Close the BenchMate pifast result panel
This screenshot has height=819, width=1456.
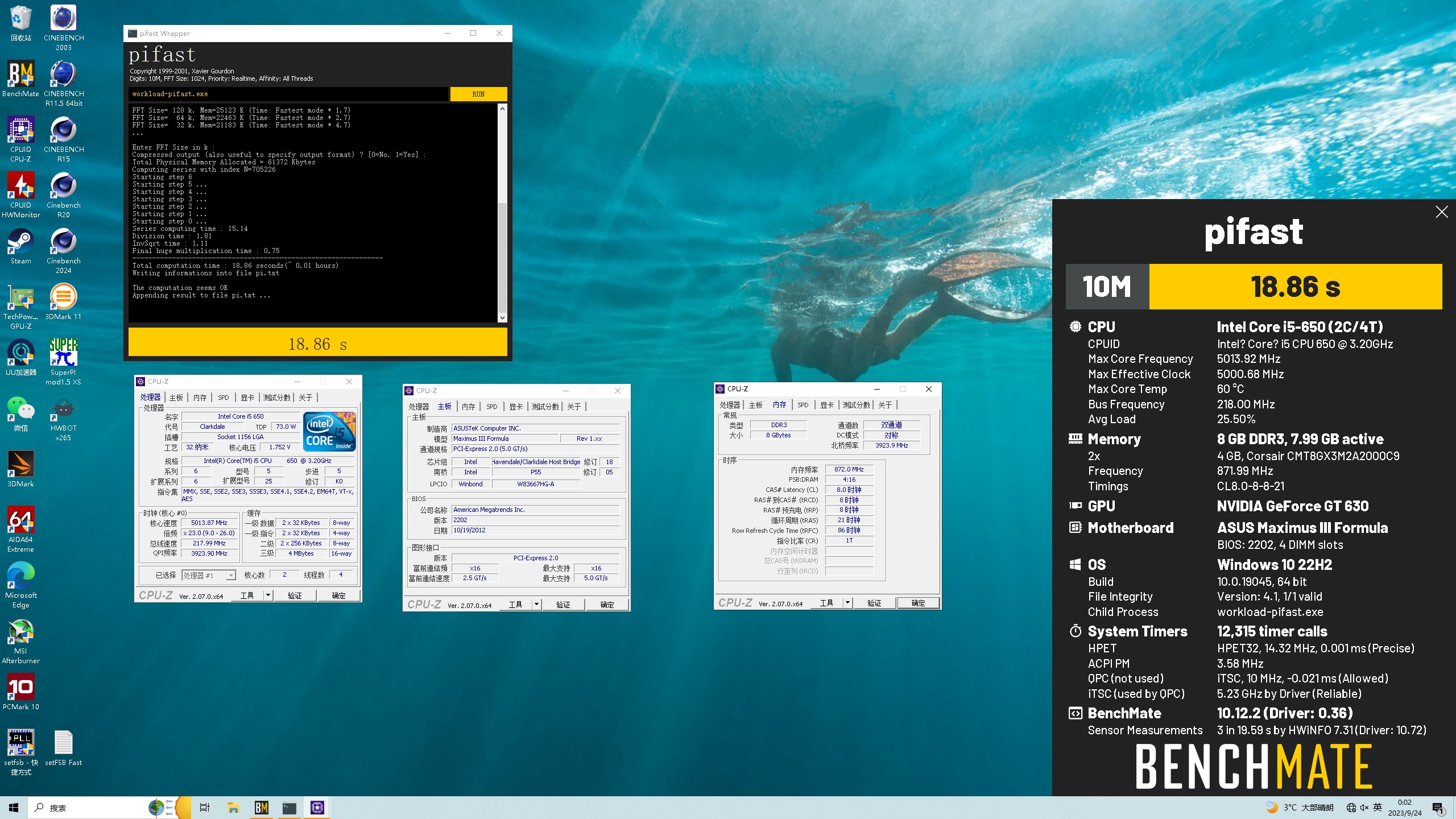(x=1442, y=212)
